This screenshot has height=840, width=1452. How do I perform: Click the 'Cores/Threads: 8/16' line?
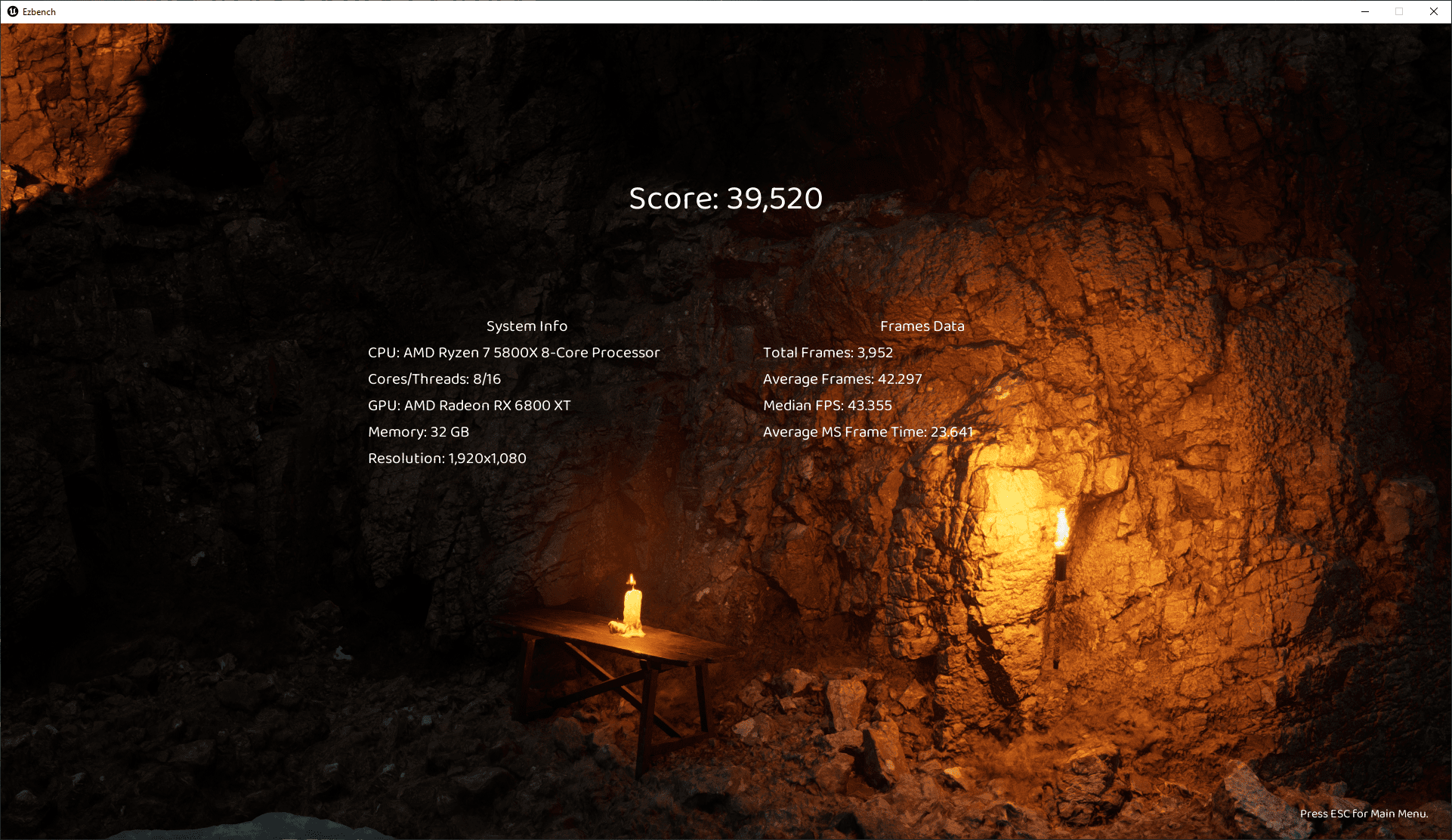pyautogui.click(x=434, y=379)
